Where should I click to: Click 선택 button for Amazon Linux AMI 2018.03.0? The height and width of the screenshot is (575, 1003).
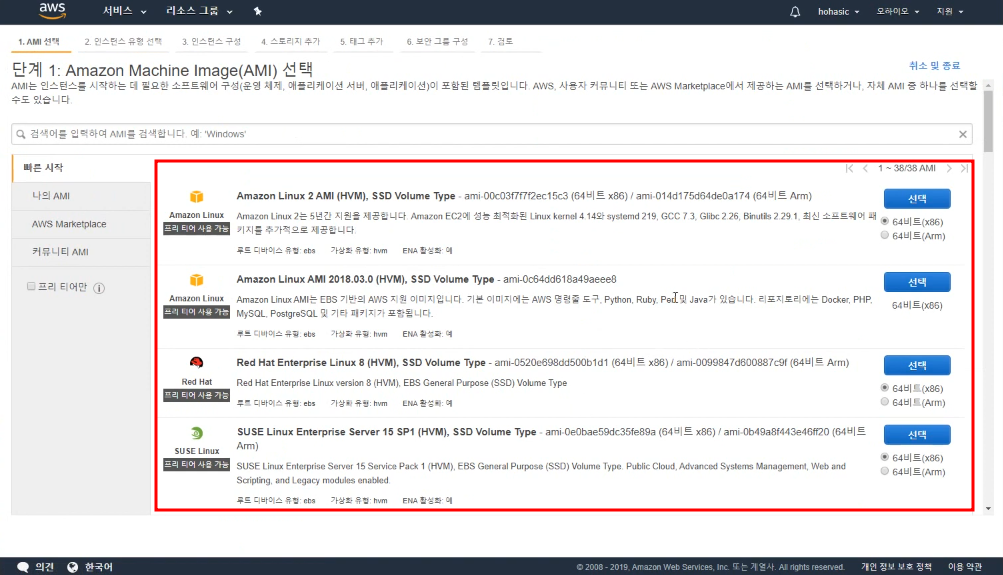(917, 282)
